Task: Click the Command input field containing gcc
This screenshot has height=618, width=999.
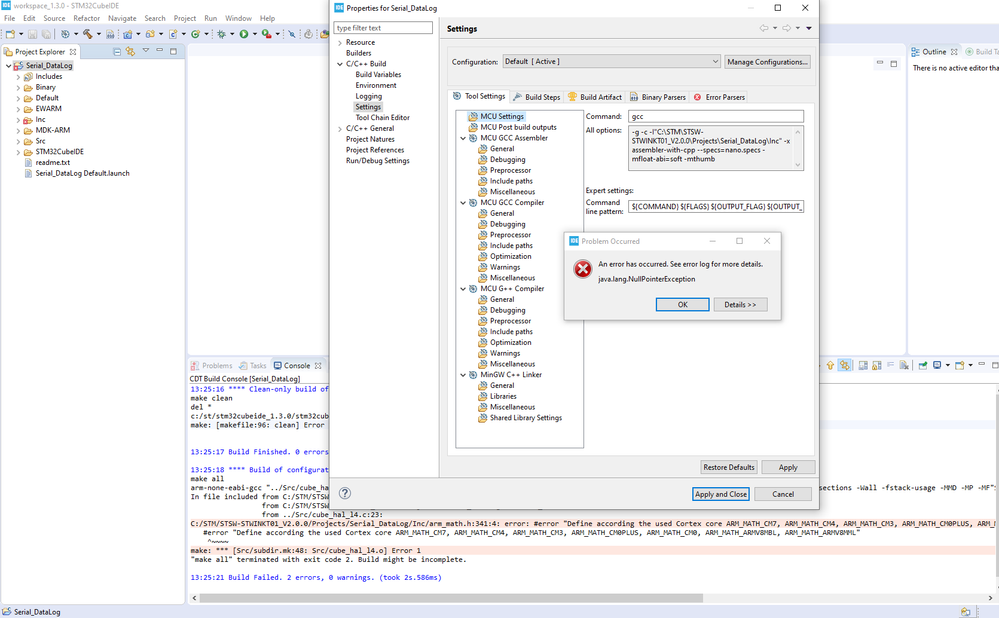Action: pos(715,117)
